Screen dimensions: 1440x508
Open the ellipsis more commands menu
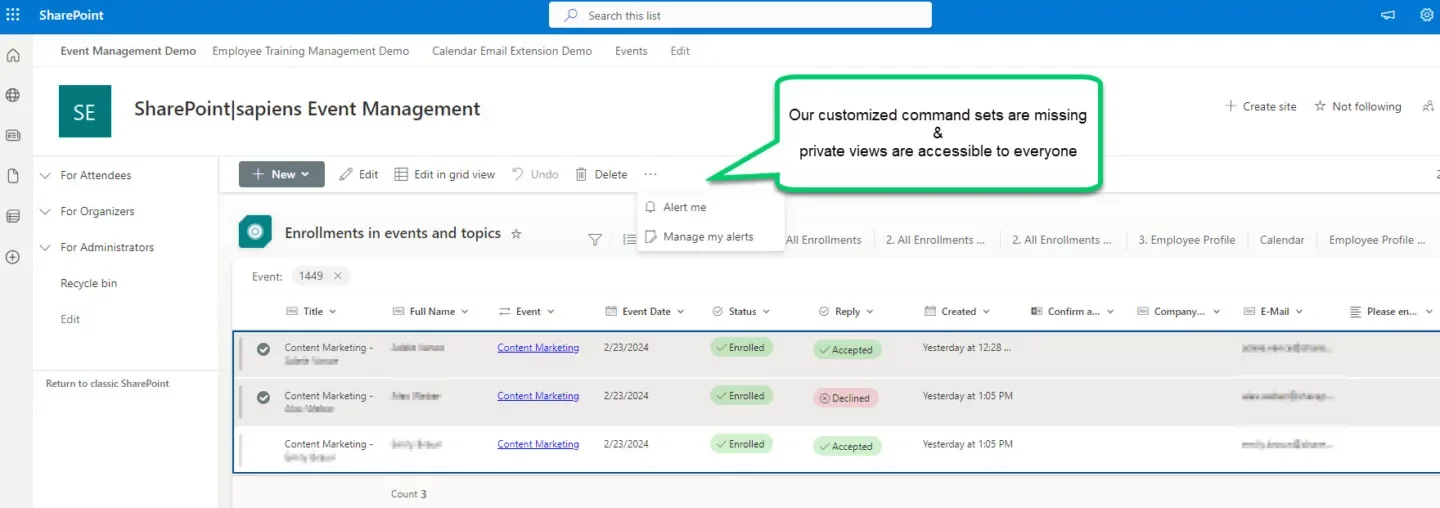651,174
